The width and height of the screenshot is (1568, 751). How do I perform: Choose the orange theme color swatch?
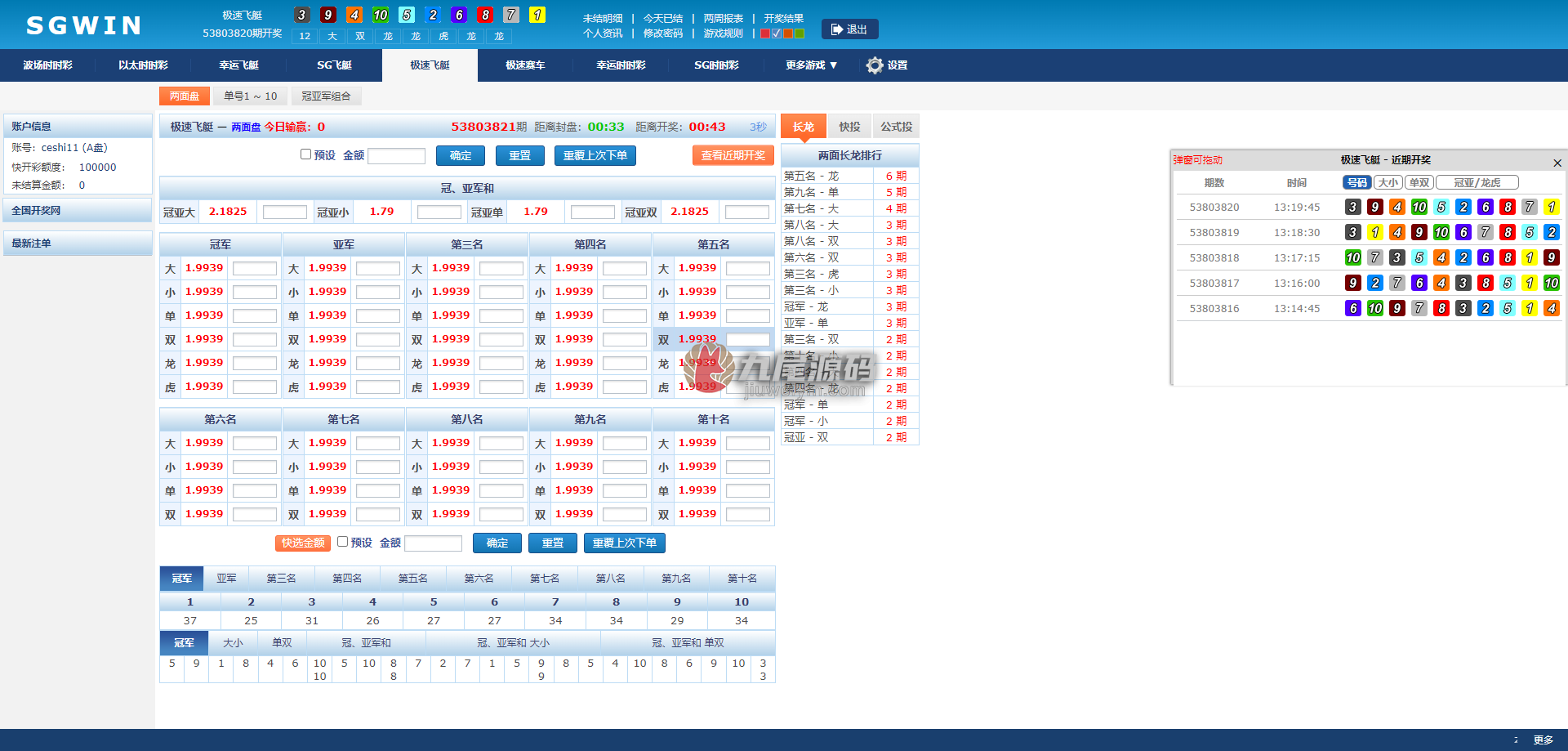pyautogui.click(x=788, y=34)
